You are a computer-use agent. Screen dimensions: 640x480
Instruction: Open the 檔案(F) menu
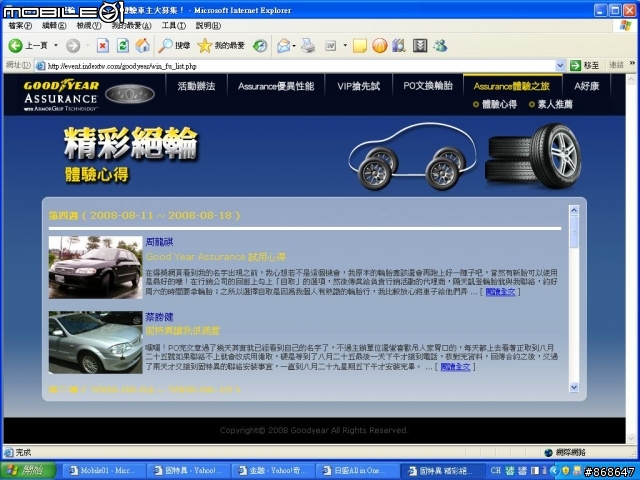point(20,26)
